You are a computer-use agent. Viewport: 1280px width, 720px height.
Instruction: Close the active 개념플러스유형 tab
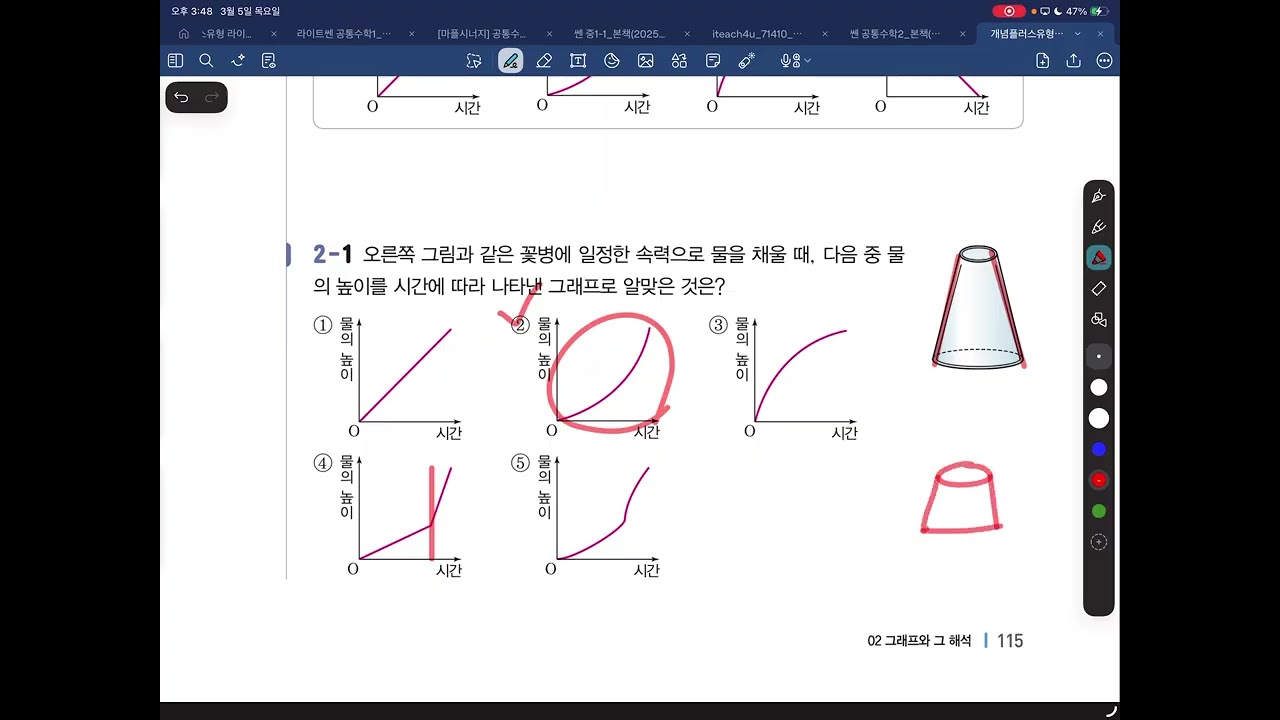pyautogui.click(x=1100, y=34)
